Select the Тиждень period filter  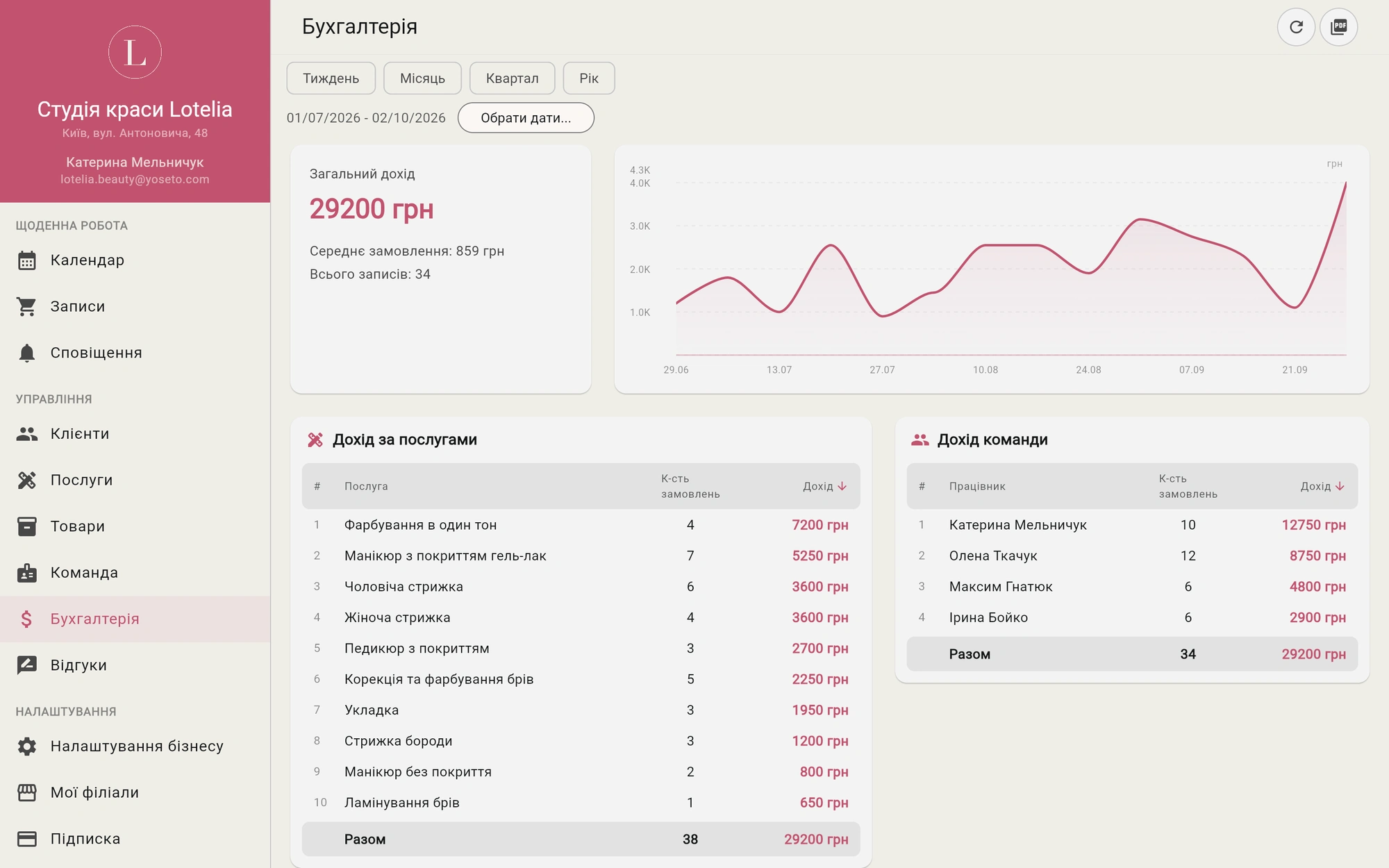[331, 78]
